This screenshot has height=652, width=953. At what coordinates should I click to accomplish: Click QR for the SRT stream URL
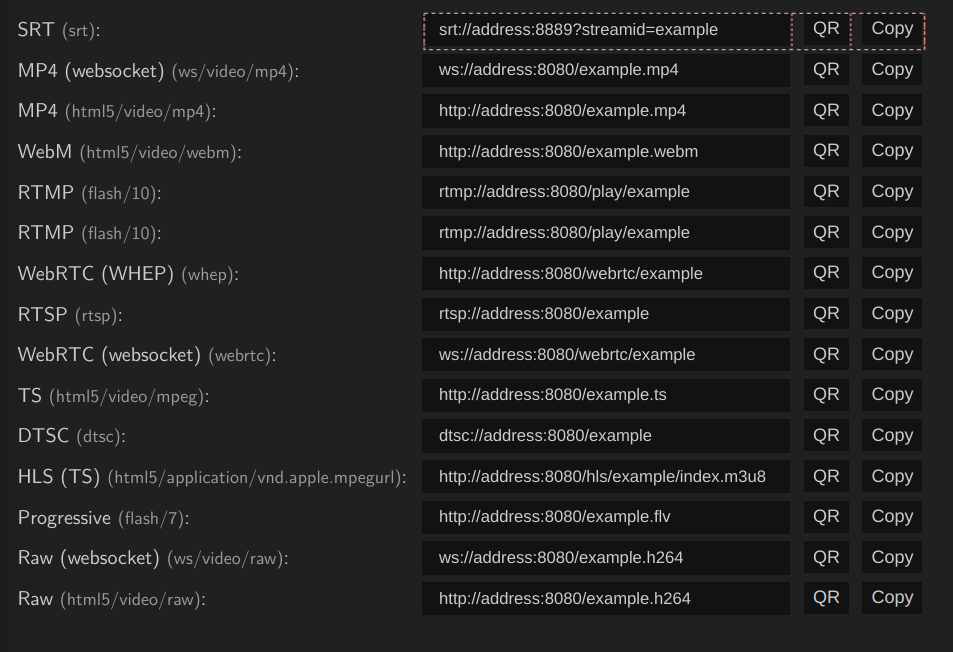(825, 29)
